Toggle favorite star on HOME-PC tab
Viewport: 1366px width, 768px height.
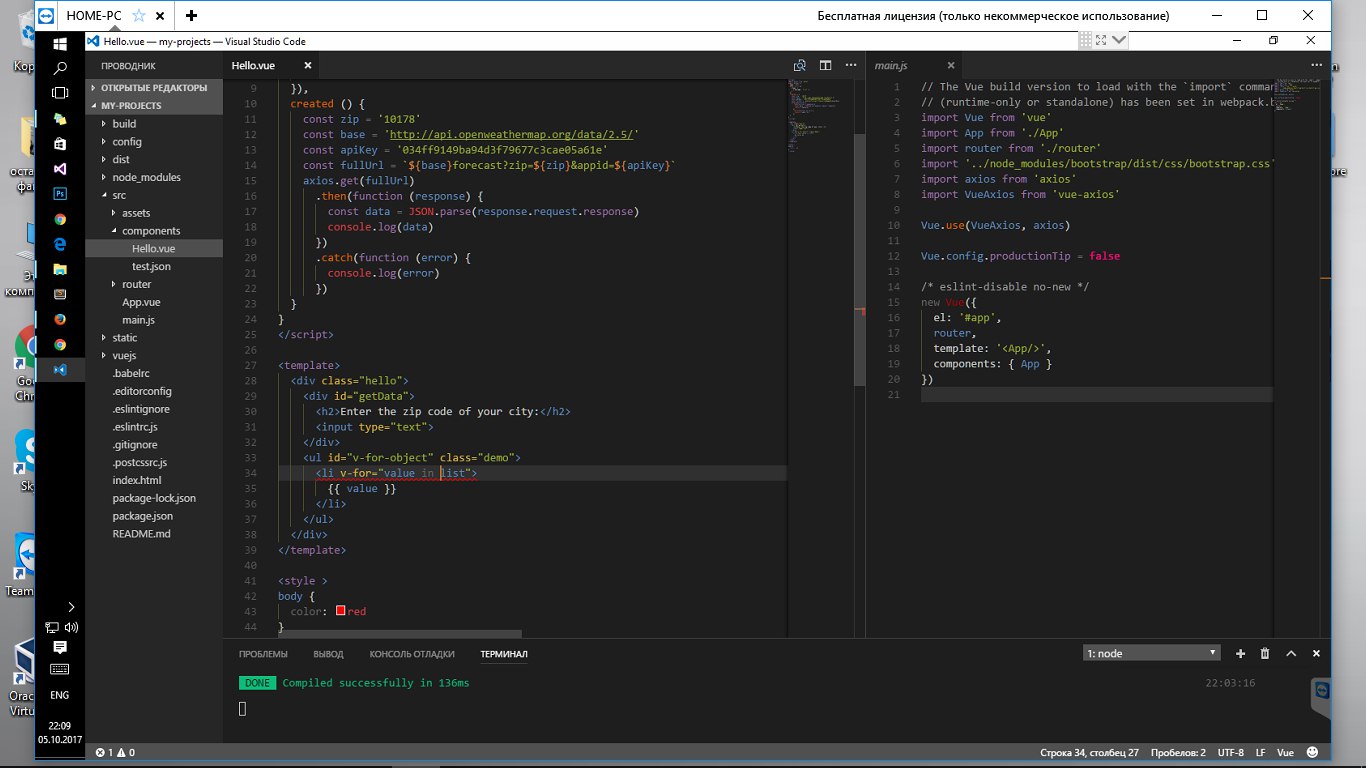(x=139, y=16)
